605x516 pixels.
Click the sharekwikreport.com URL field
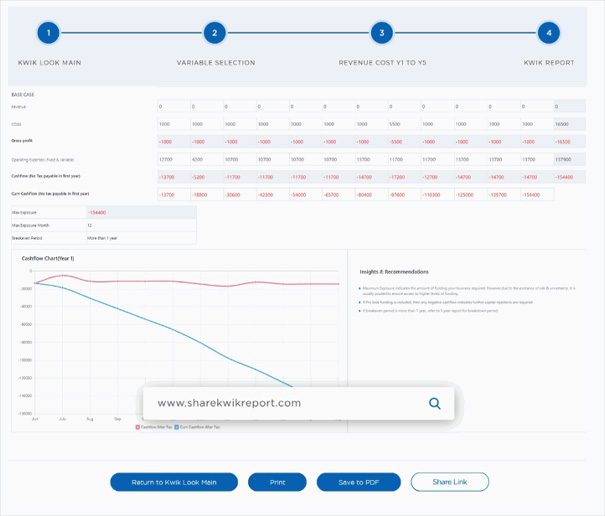pyautogui.click(x=280, y=403)
